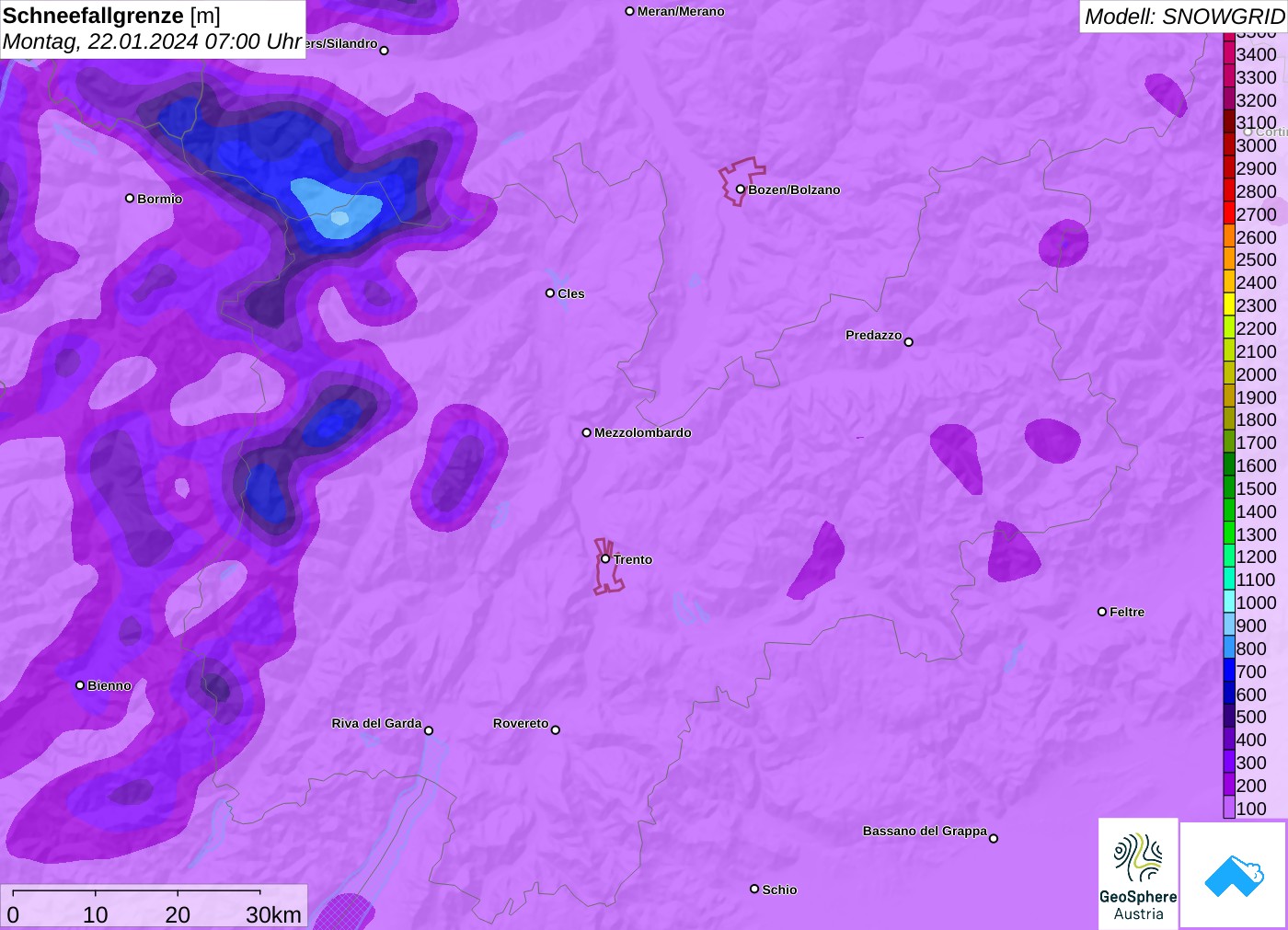
Task: Click the Feltre map label
Action: tap(1127, 612)
